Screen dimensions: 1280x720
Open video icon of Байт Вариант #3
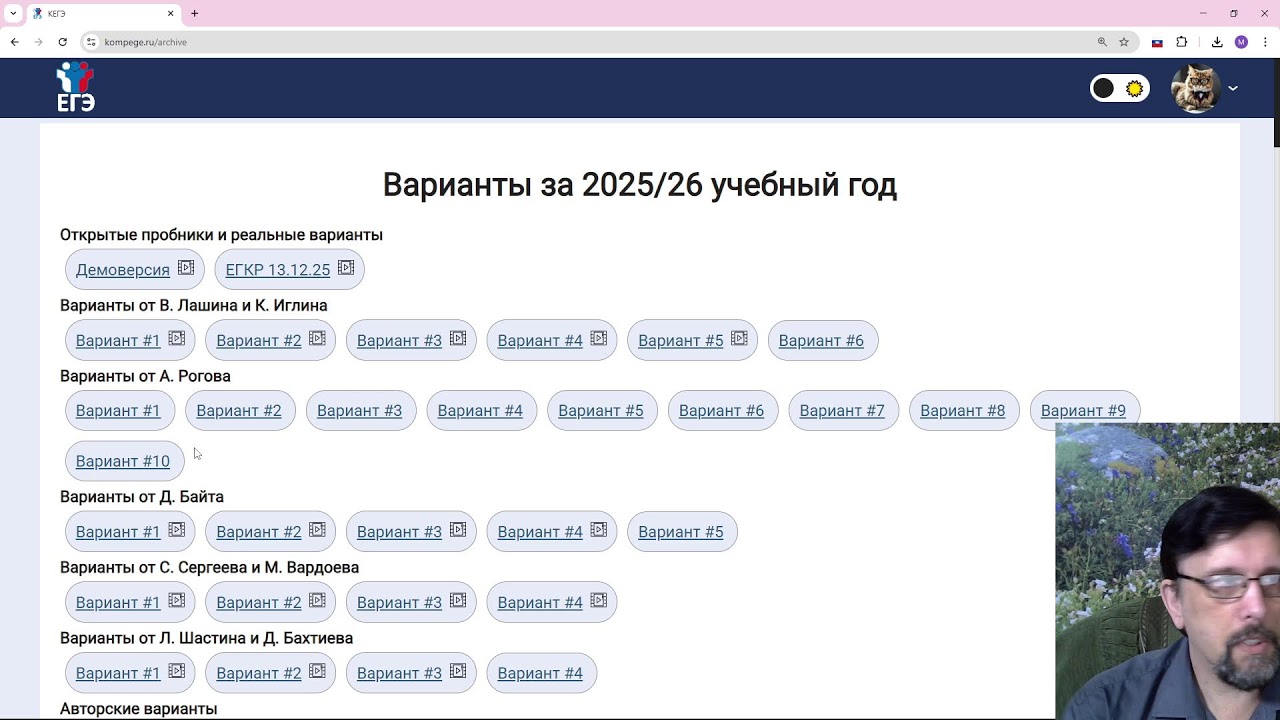pos(458,530)
